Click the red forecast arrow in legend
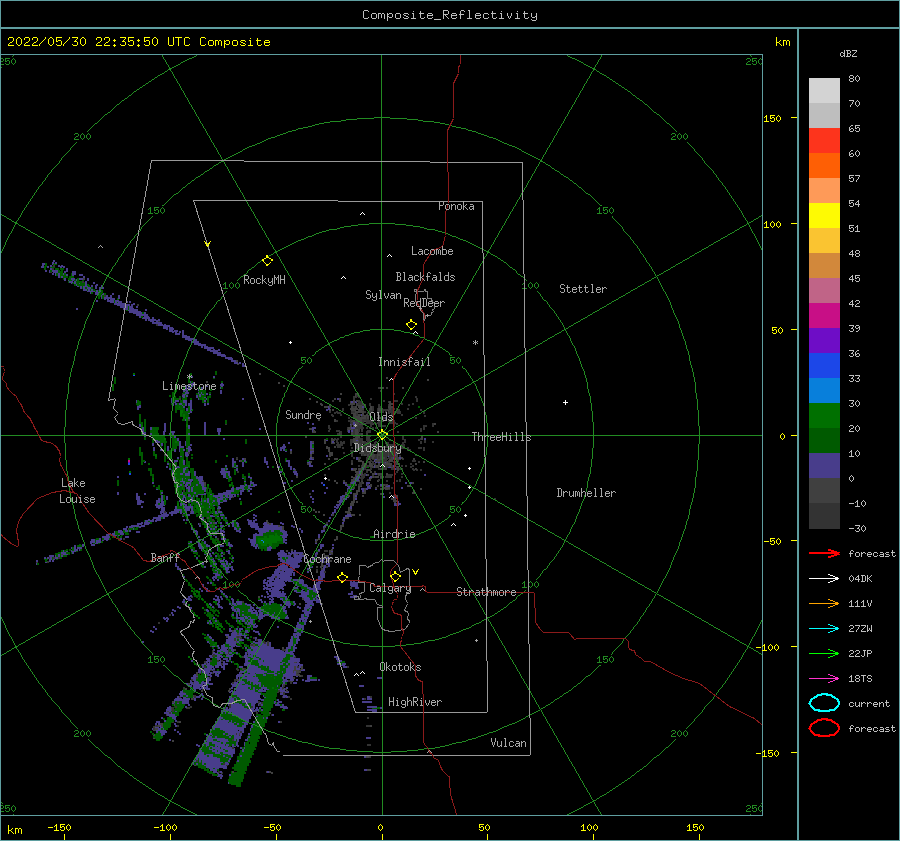This screenshot has height=841, width=900. click(824, 553)
